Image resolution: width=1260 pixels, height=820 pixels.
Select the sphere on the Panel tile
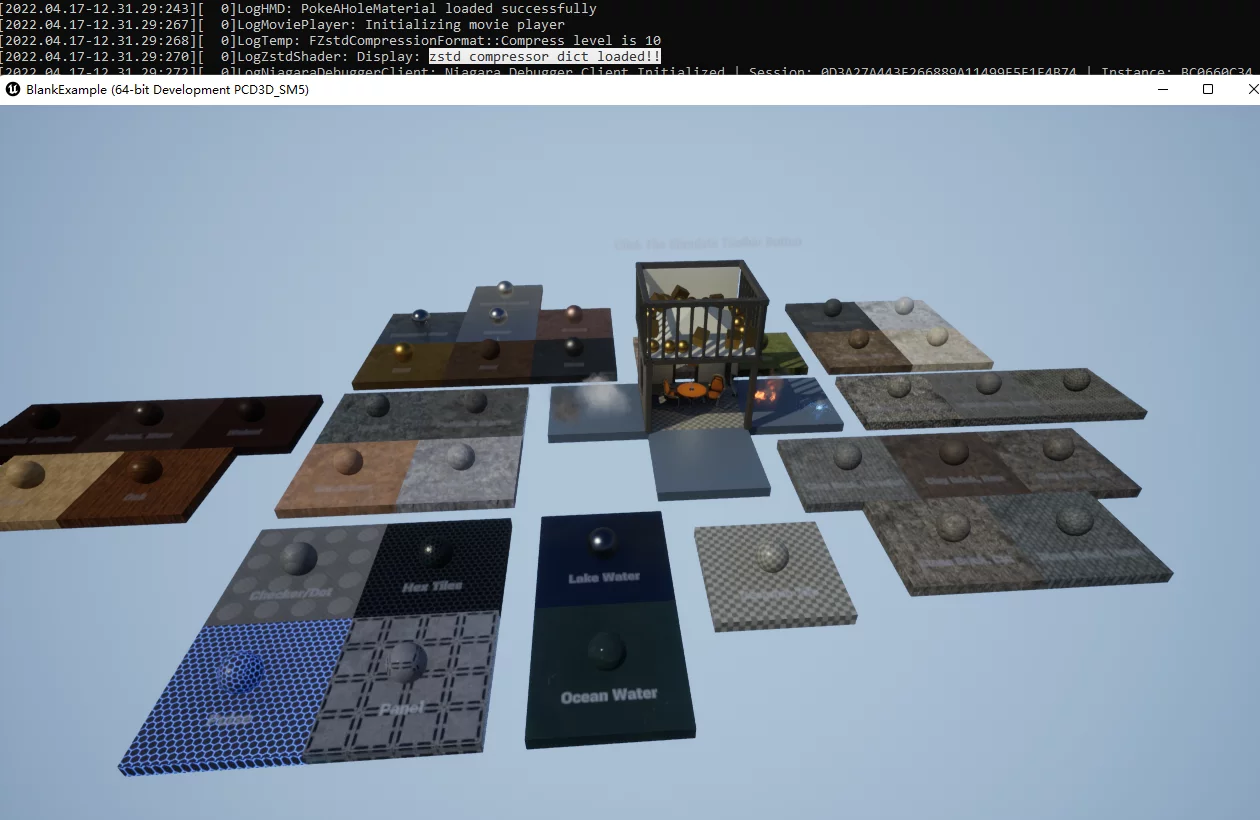[x=407, y=660]
